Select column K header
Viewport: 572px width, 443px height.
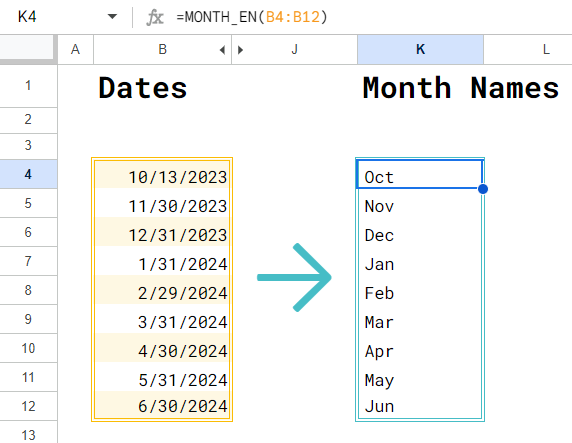(x=421, y=49)
